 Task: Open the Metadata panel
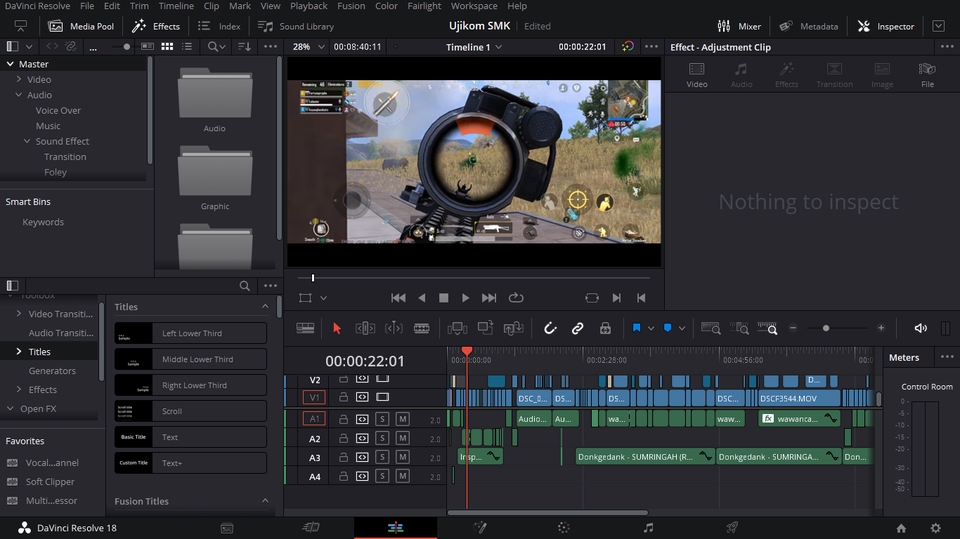click(x=809, y=26)
